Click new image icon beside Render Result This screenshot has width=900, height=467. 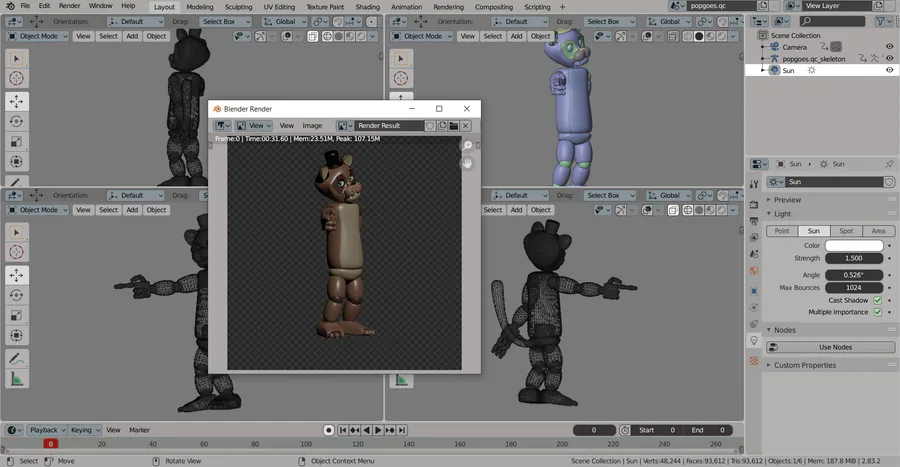(x=442, y=126)
